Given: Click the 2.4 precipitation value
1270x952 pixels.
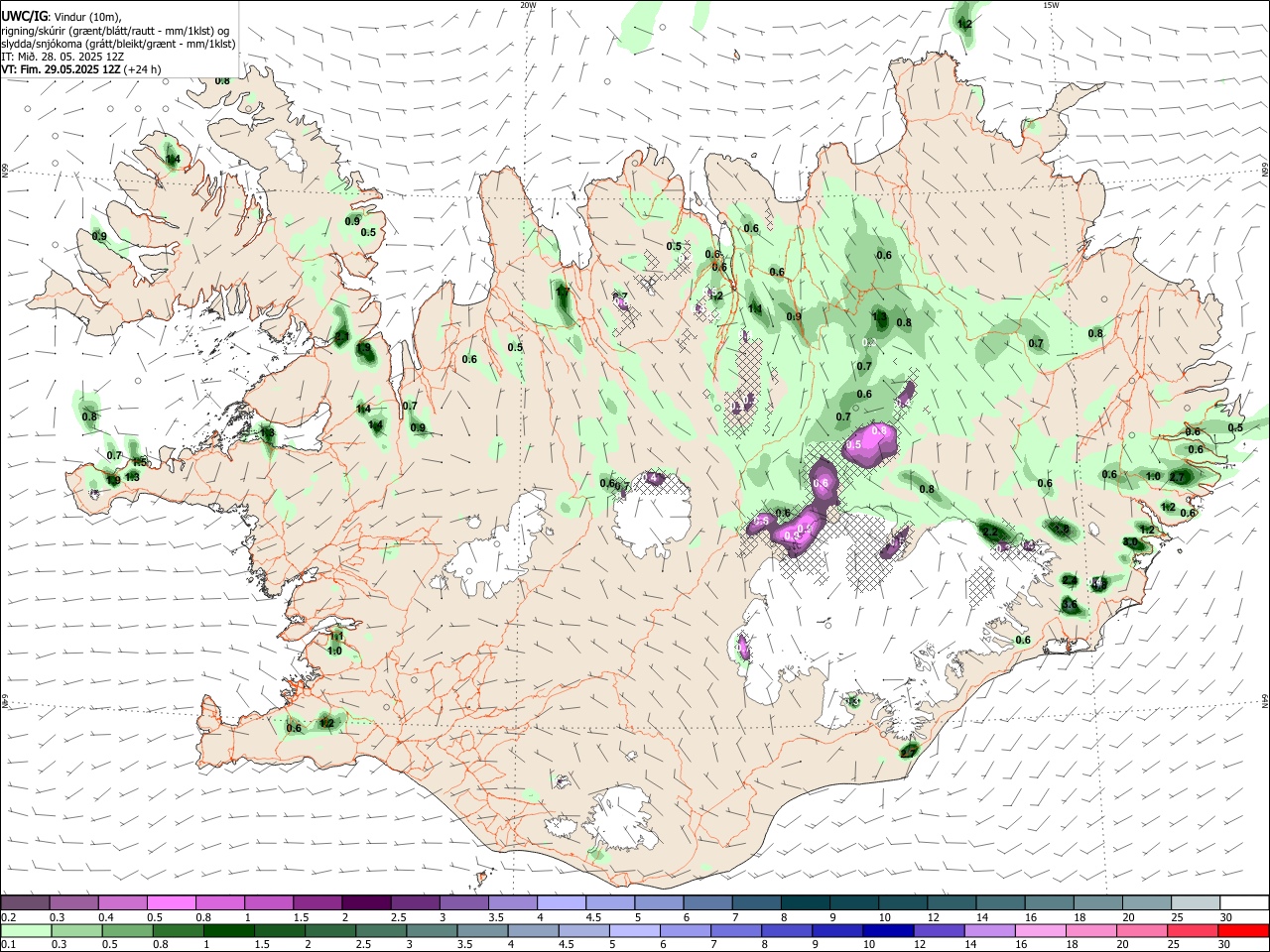Looking at the screenshot, I should coord(1070,580).
